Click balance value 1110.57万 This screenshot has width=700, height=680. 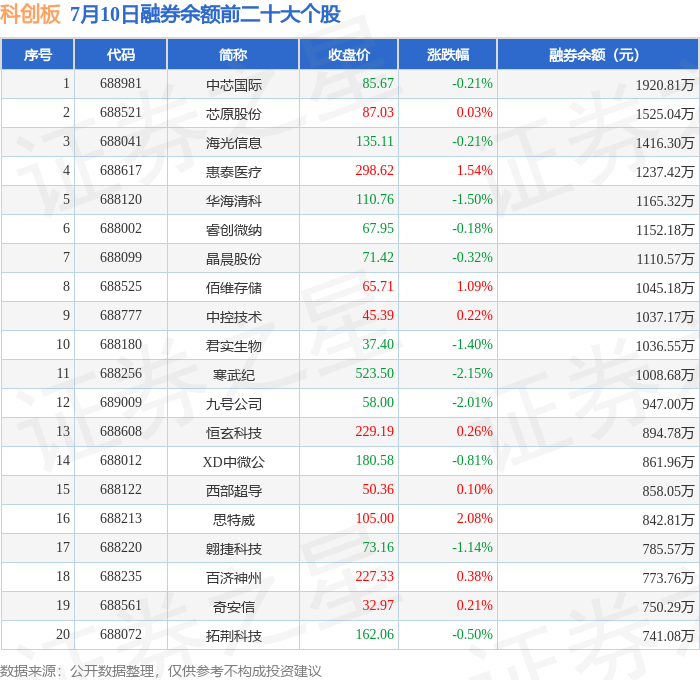point(665,259)
